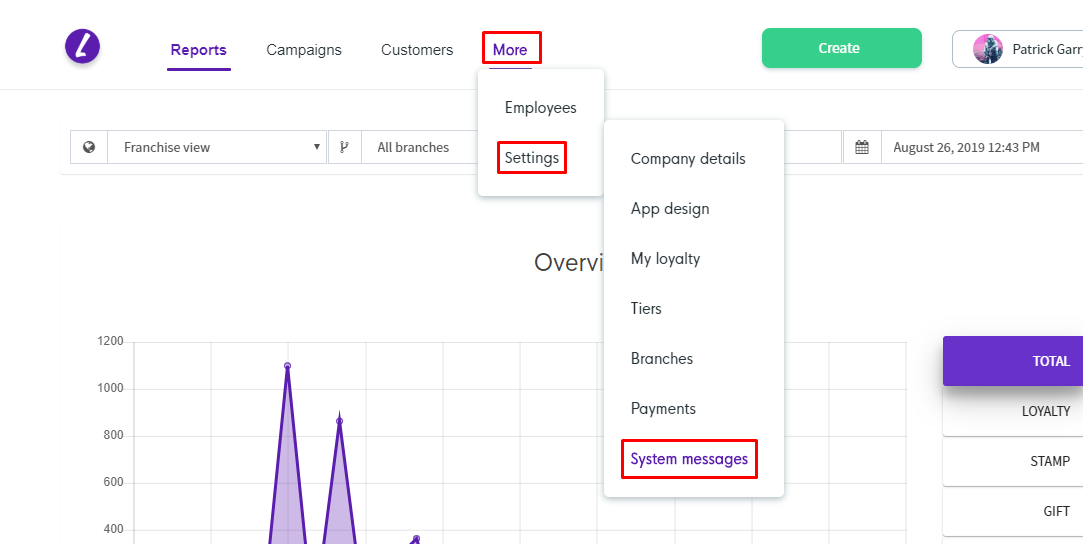
Task: Click the green Create button
Action: (x=842, y=48)
